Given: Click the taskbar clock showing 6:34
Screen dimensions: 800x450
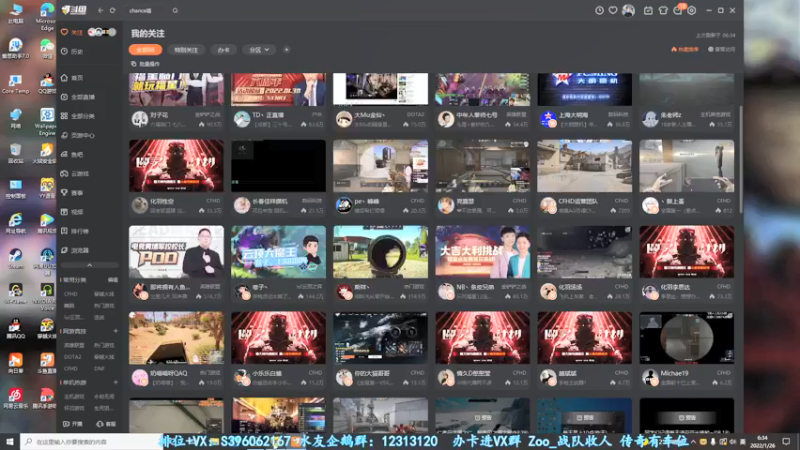Looking at the screenshot, I should [x=762, y=441].
